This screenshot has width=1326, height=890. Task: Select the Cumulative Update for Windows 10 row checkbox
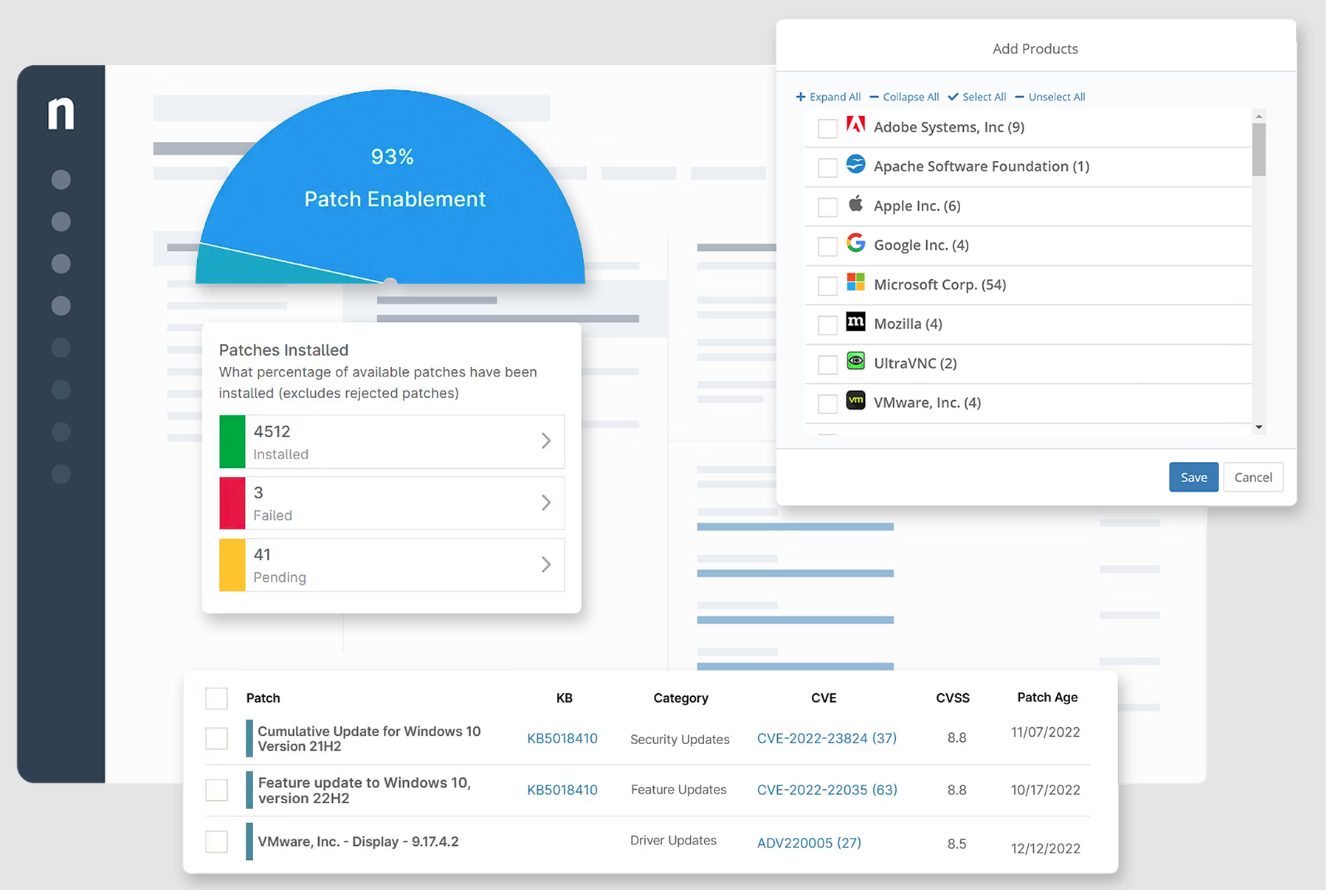tap(216, 738)
